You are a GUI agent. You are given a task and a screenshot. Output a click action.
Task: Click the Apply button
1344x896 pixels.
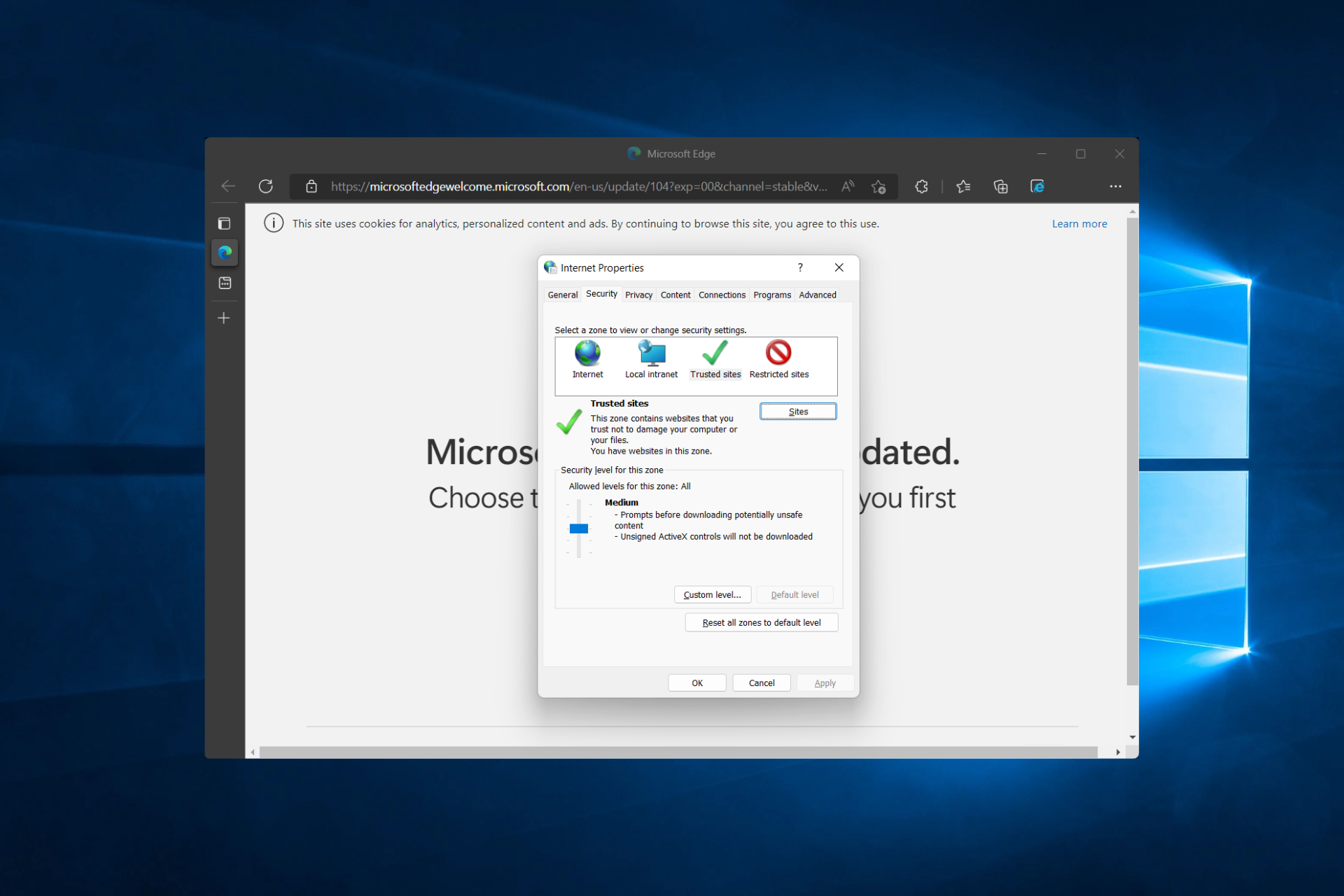[x=825, y=682]
